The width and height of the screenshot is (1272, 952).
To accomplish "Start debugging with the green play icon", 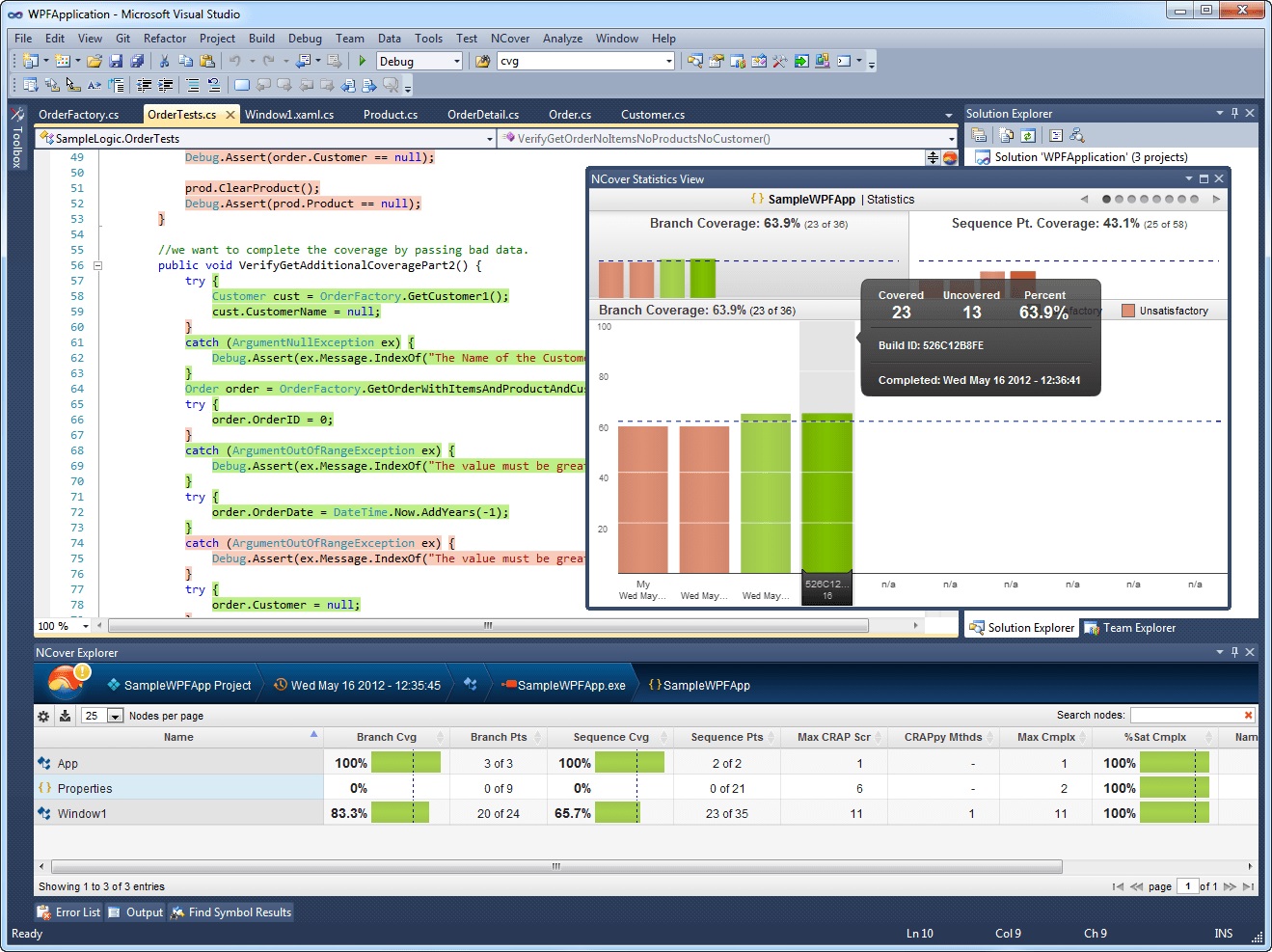I will pyautogui.click(x=363, y=61).
